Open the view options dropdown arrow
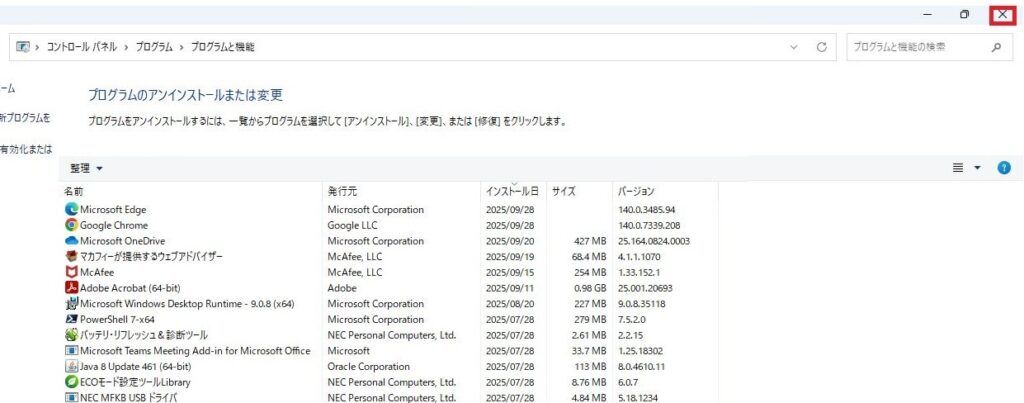 tap(977, 168)
